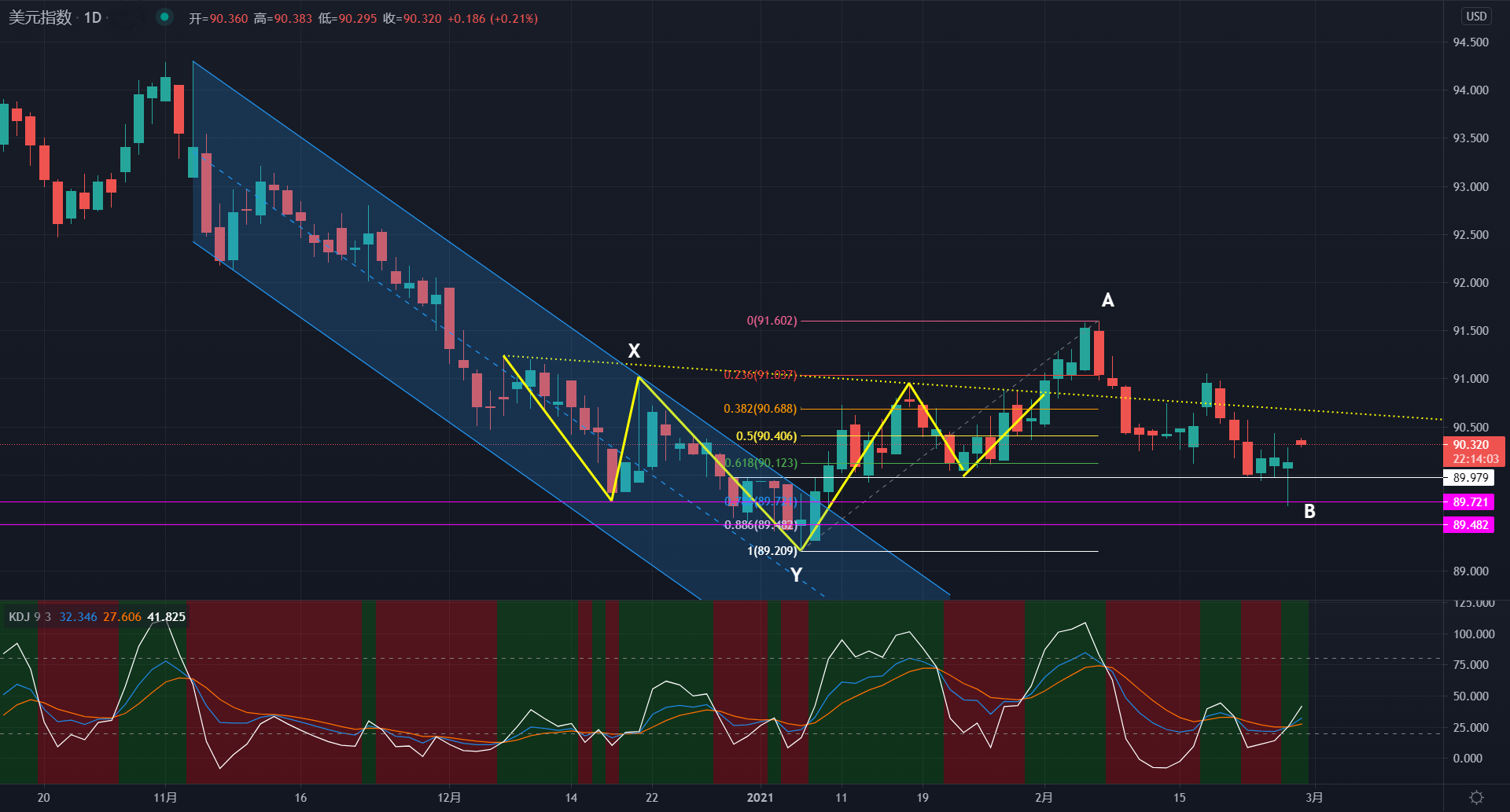Screen dimensions: 1510x812
Task: Click the Fibonacci 0.236 level label
Action: pos(760,375)
